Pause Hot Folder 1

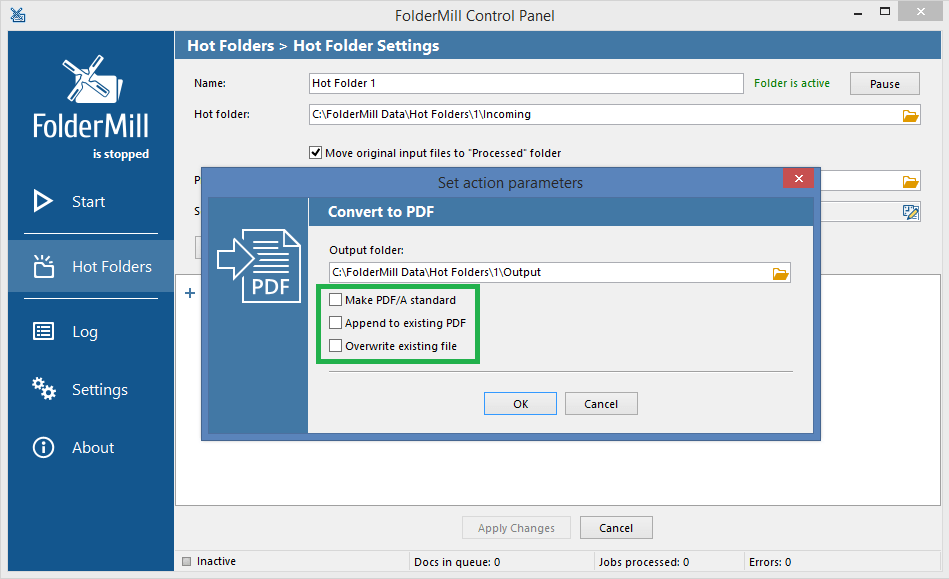coord(884,83)
